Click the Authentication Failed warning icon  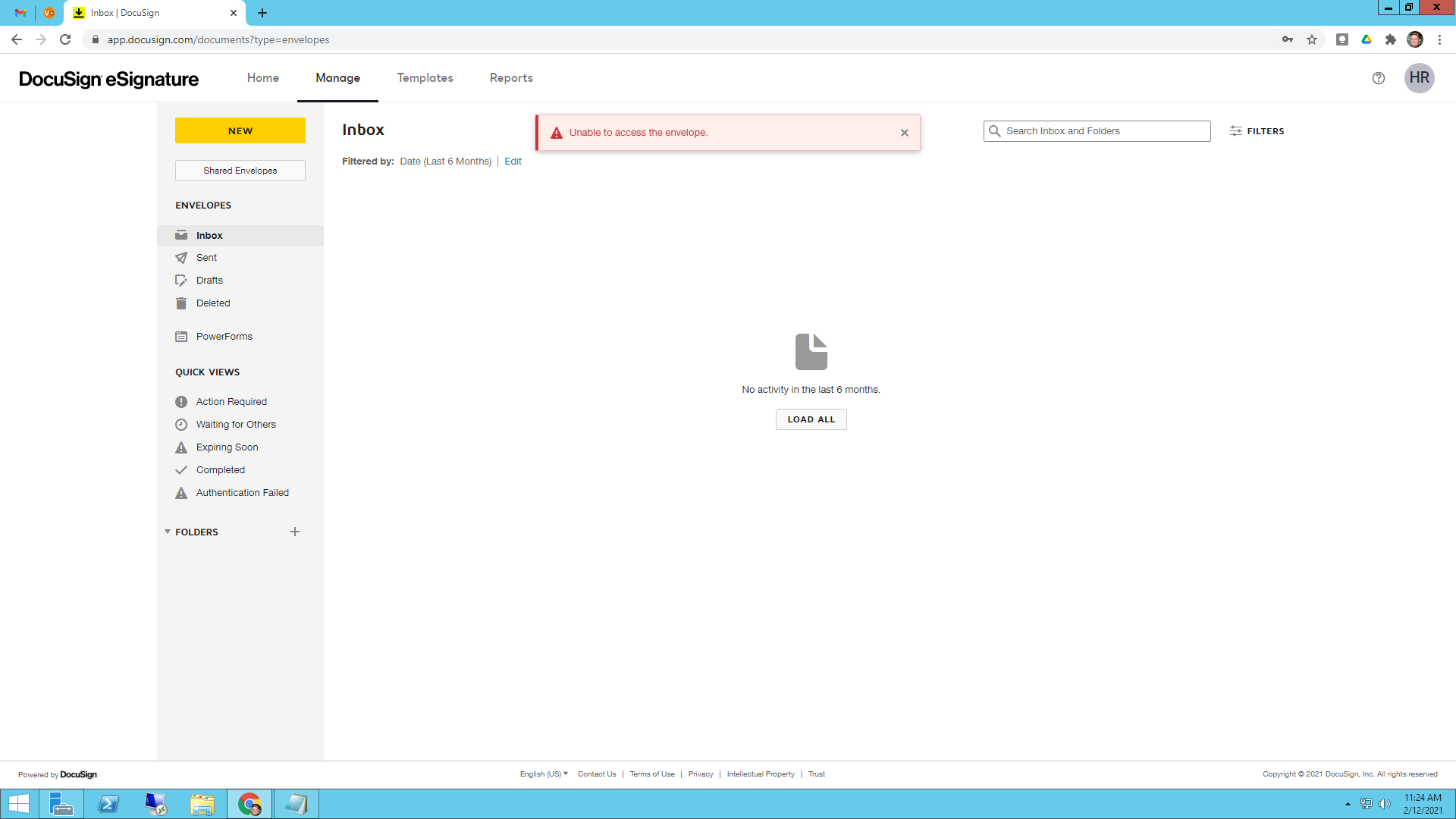tap(181, 493)
